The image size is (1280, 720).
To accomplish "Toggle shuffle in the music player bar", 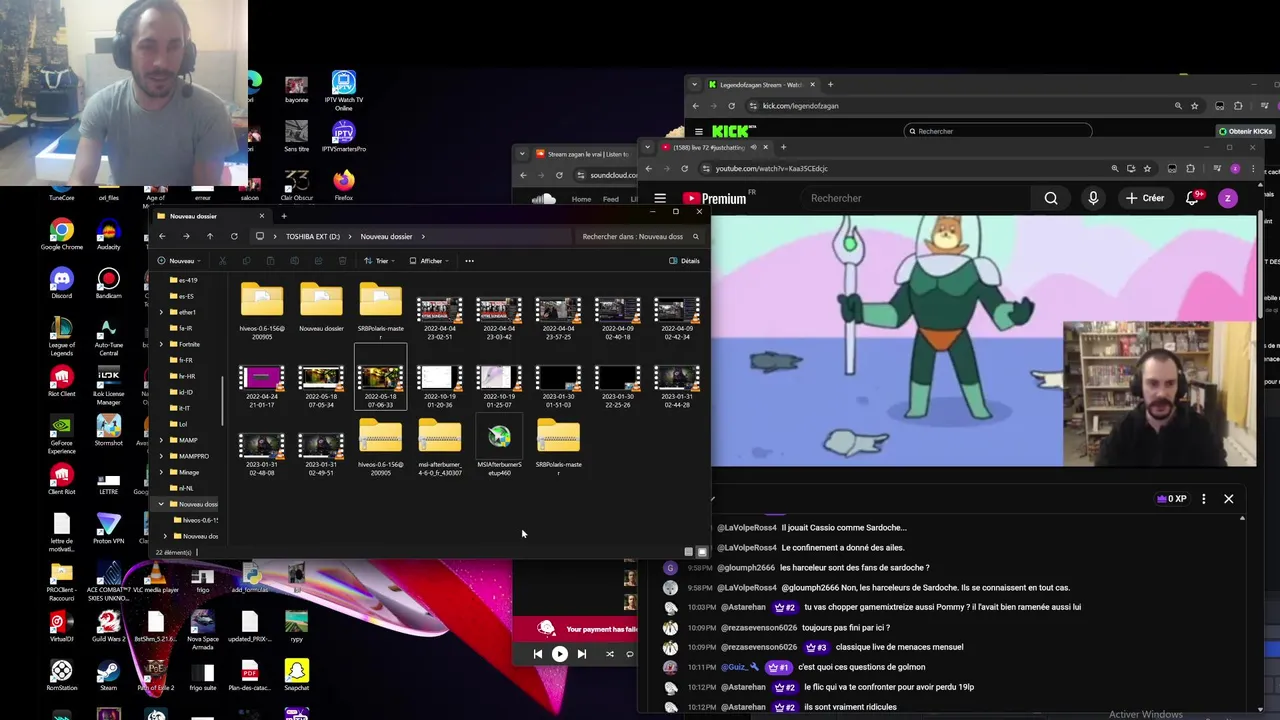I will [x=609, y=654].
